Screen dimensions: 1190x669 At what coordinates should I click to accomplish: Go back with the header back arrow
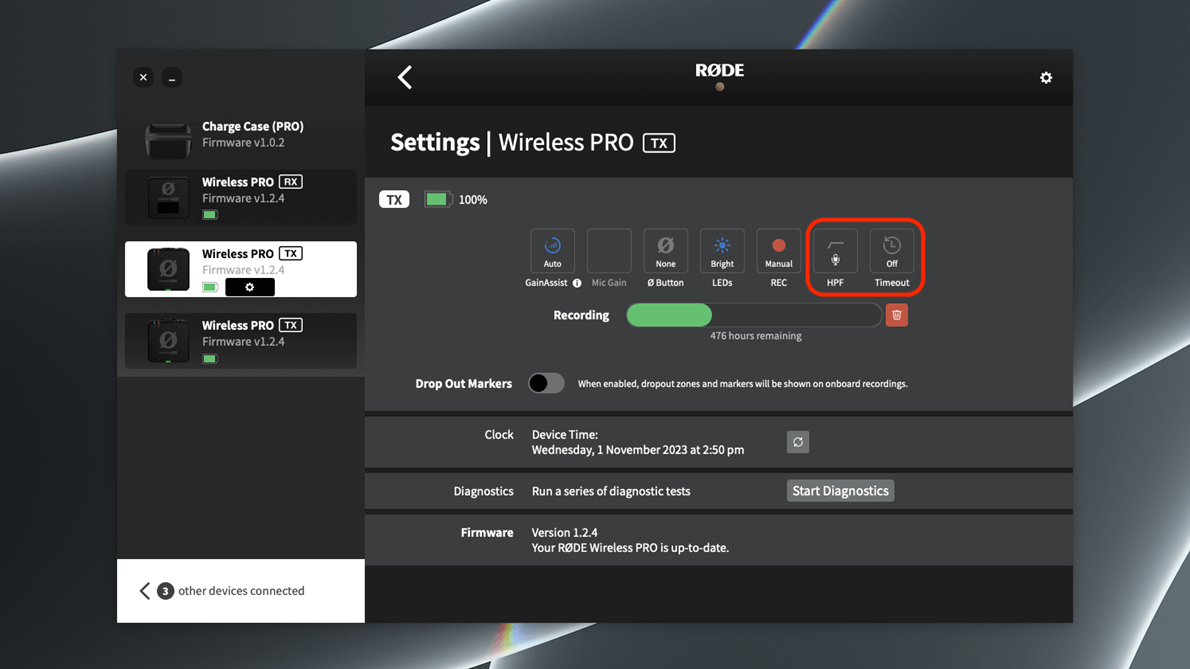click(x=405, y=77)
